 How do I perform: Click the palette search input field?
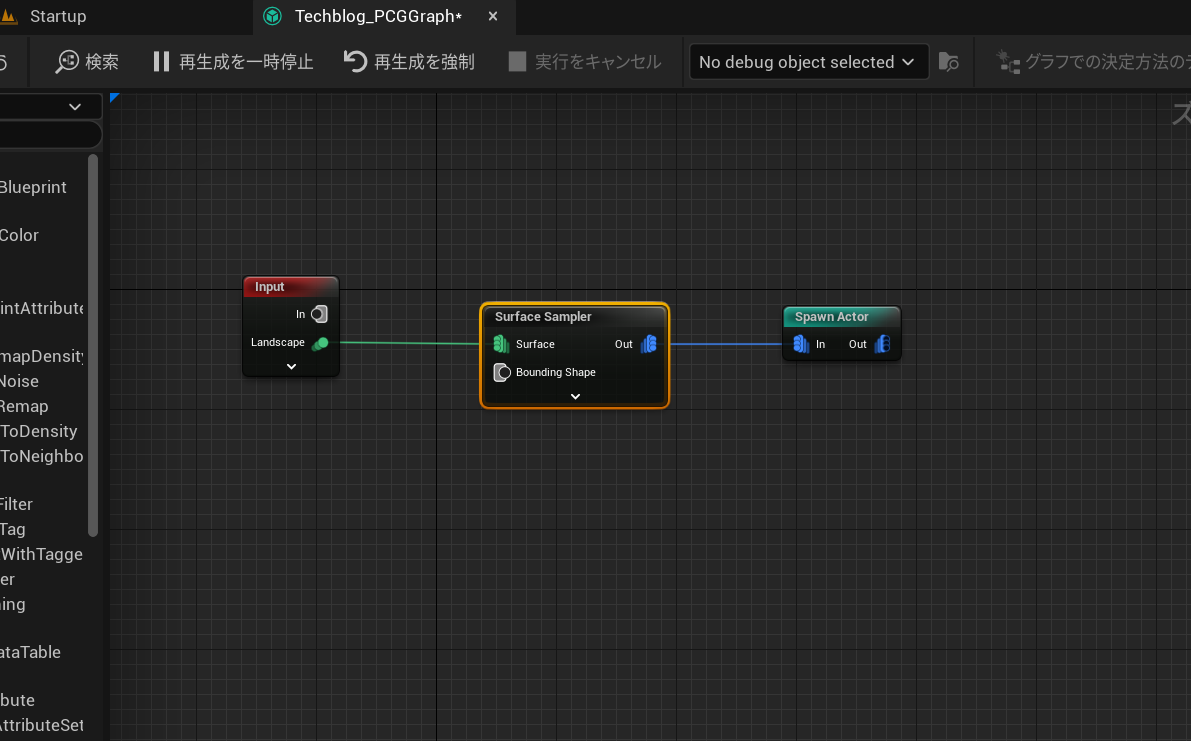(x=50, y=135)
